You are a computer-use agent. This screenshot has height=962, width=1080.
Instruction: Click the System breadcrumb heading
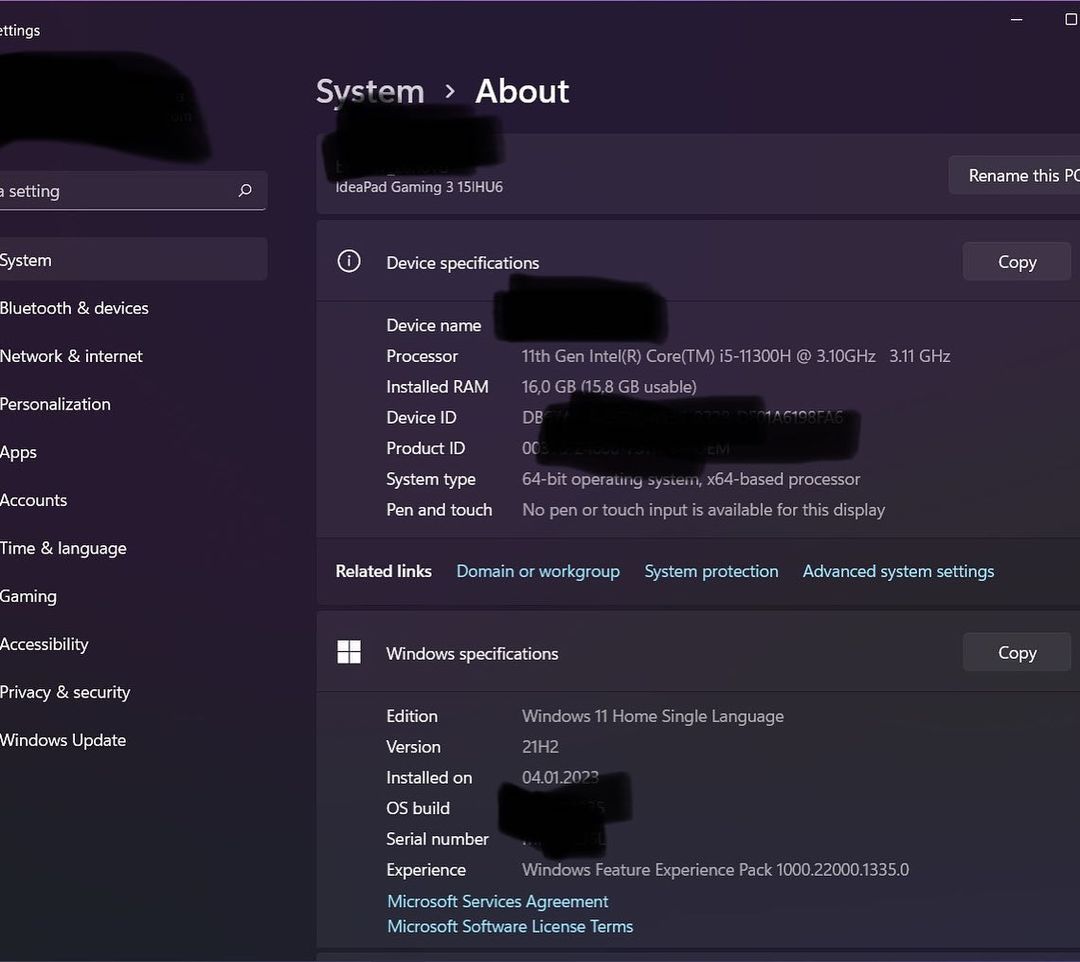pos(370,92)
